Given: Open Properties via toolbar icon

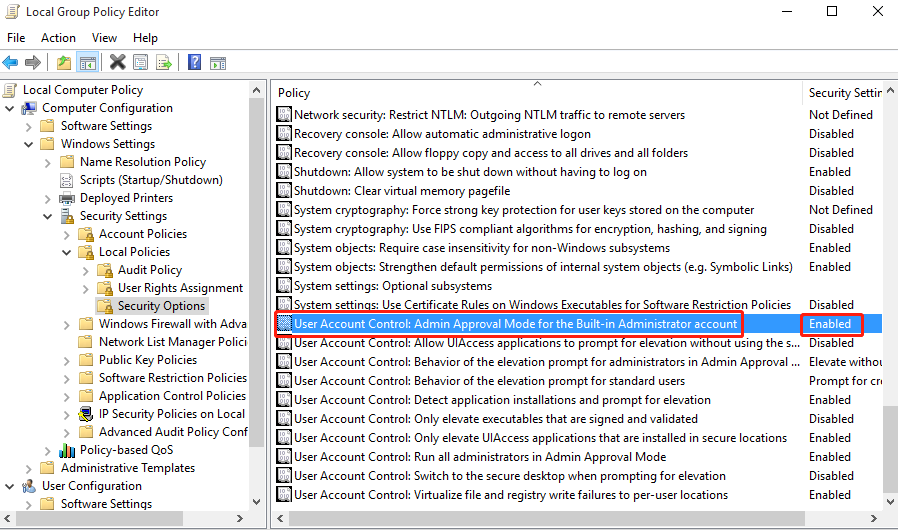Looking at the screenshot, I should [x=140, y=62].
